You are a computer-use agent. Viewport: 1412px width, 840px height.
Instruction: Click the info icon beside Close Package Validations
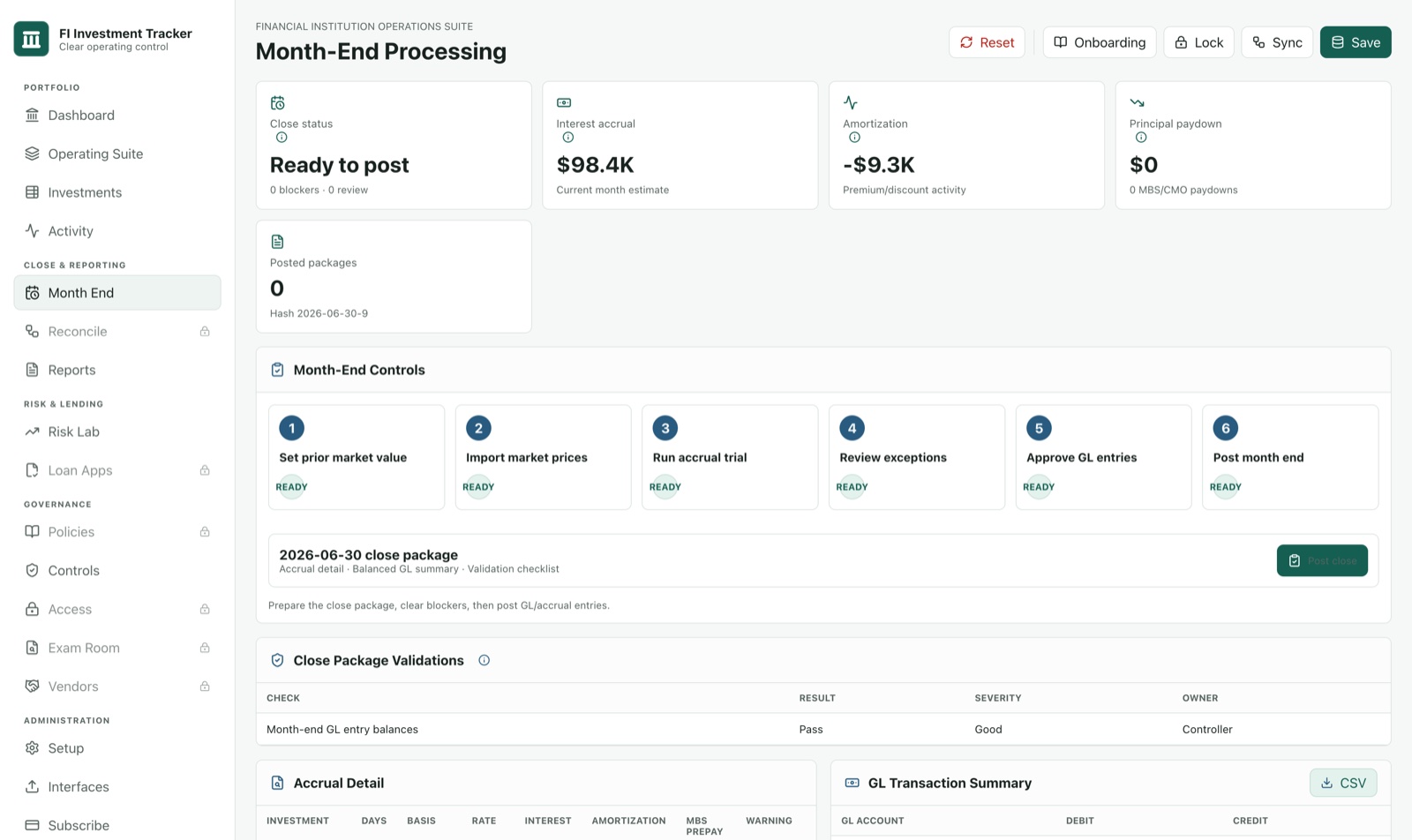pyautogui.click(x=484, y=660)
